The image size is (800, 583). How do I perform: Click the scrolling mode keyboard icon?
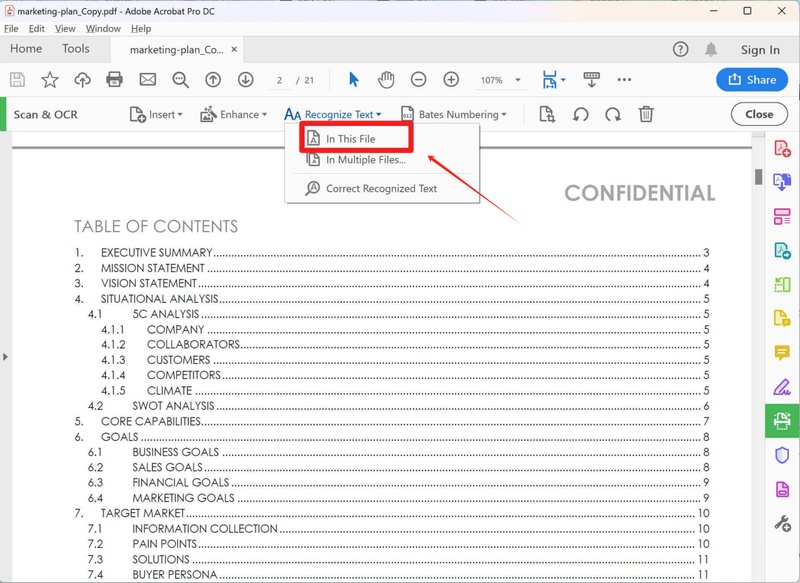click(x=591, y=80)
